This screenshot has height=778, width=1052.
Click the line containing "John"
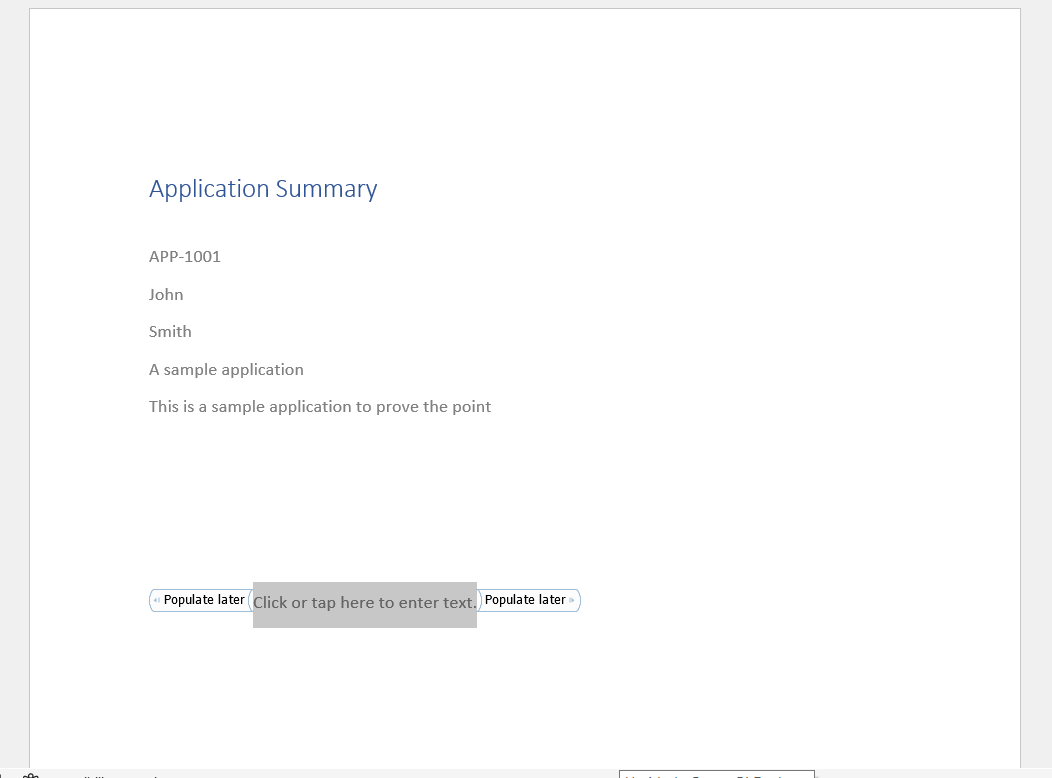click(x=166, y=294)
